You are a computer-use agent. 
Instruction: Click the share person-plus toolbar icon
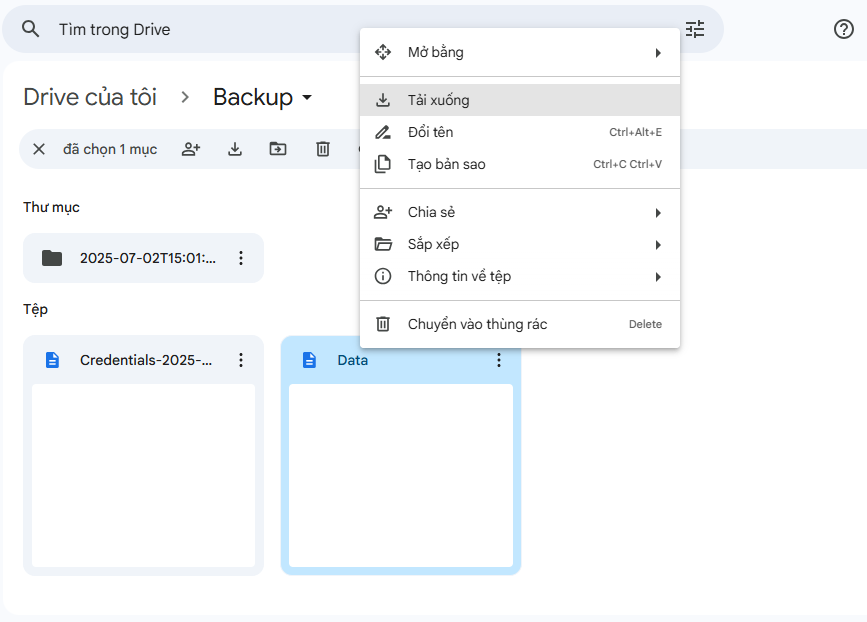click(x=191, y=149)
